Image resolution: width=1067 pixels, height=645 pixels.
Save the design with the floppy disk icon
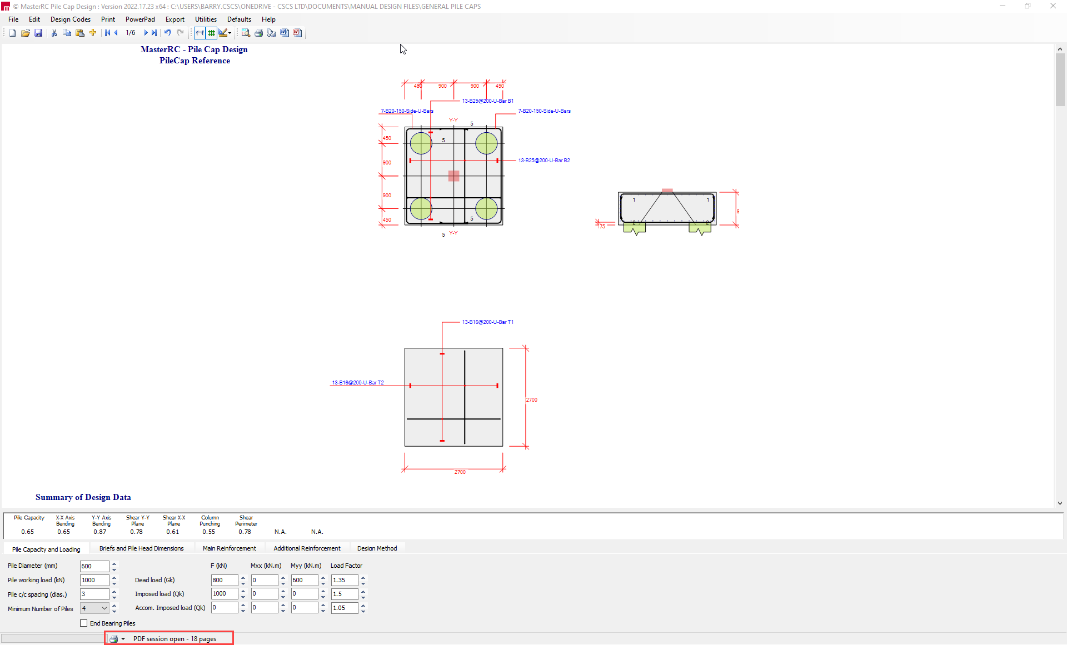38,33
